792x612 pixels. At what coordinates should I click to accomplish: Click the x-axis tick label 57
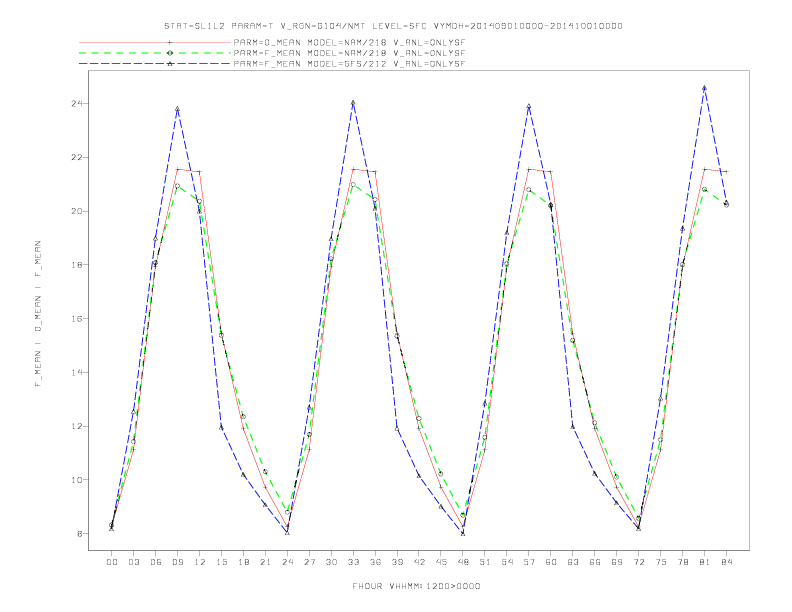[x=529, y=562]
